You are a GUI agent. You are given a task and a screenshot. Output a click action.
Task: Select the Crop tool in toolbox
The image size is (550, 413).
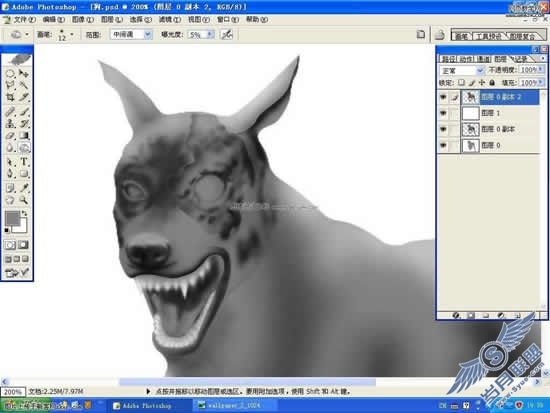[11, 97]
